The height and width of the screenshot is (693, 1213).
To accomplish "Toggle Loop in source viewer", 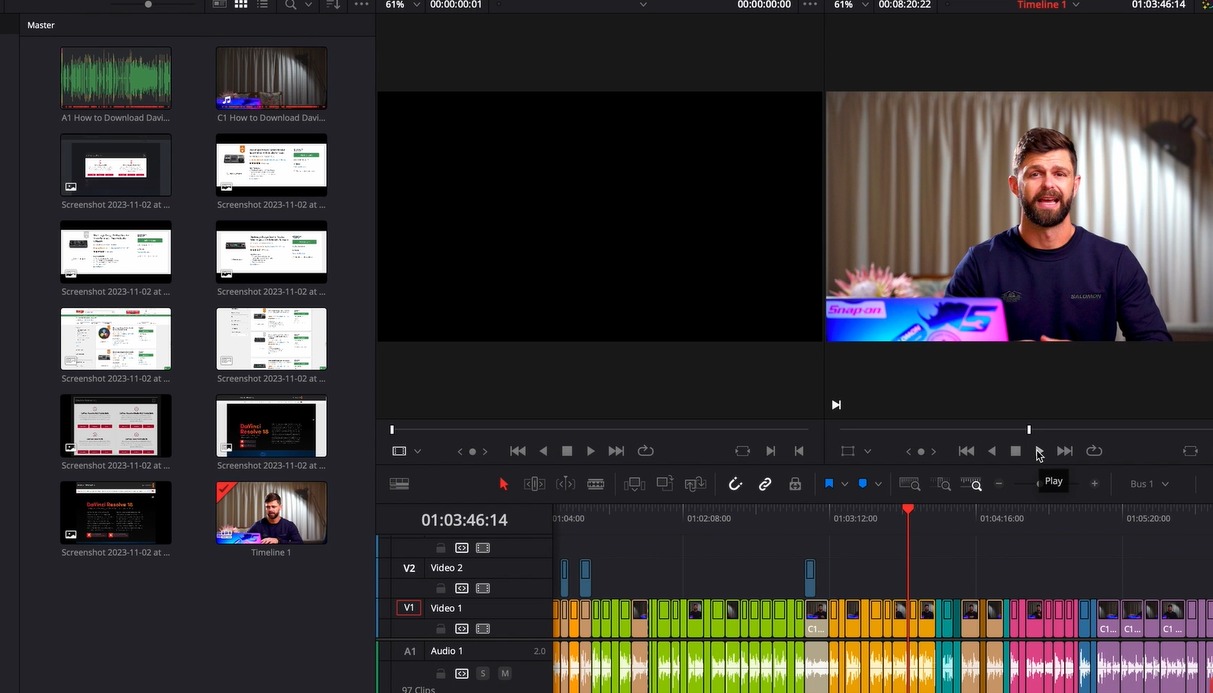I will (646, 451).
